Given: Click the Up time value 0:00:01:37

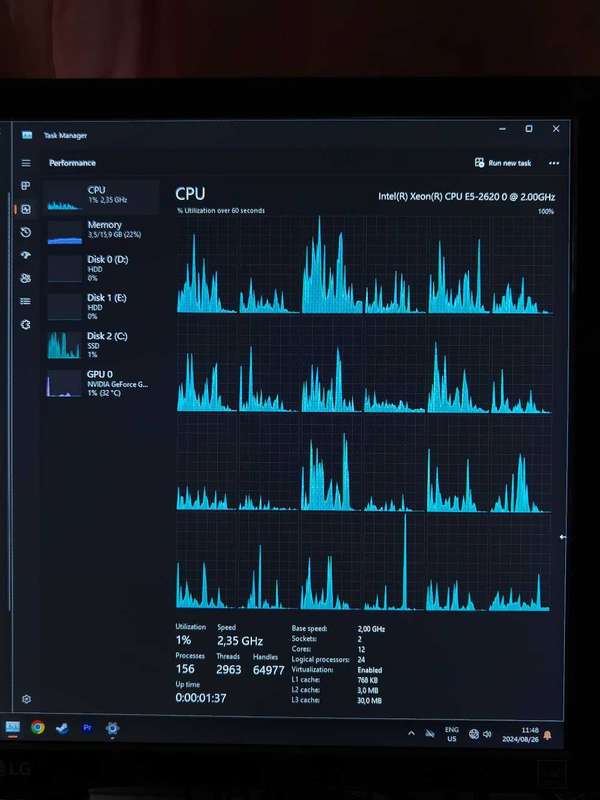Looking at the screenshot, I should coord(201,698).
